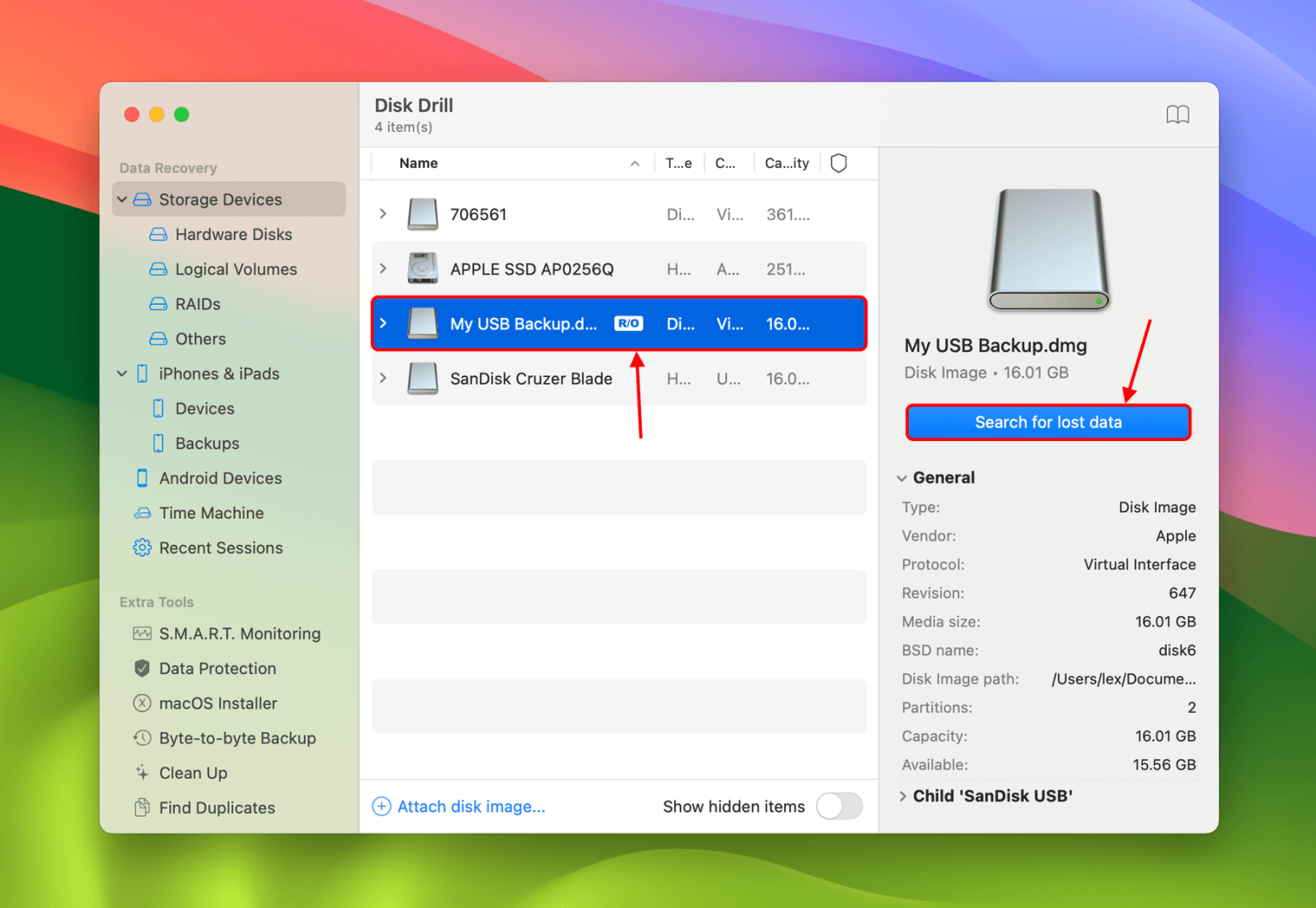Click the R/O badge on My USB Backup
Screen dimensions: 1316x908
tap(628, 323)
